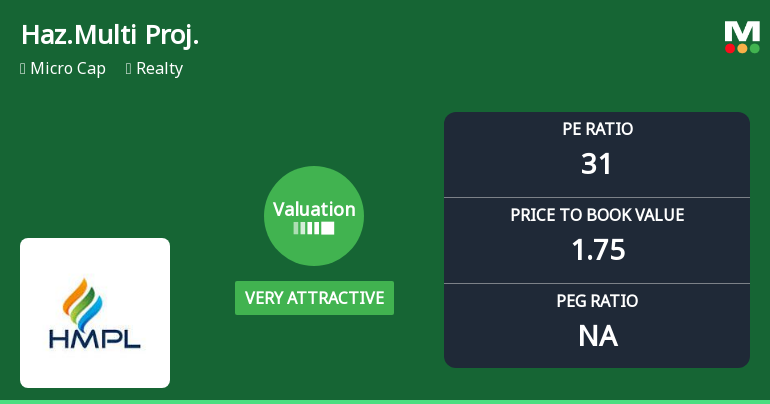Image resolution: width=770 pixels, height=404 pixels.
Task: Click the M logo at top right
Action: pyautogui.click(x=742, y=31)
